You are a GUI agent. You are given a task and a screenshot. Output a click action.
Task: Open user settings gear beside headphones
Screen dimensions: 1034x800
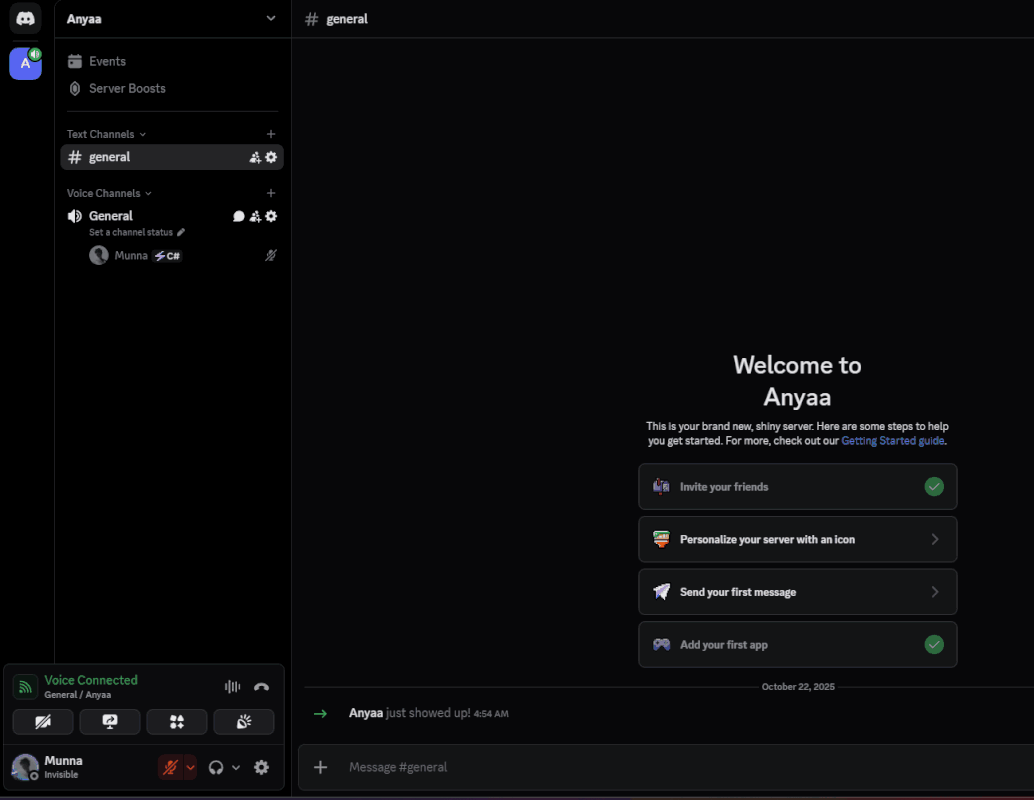pyautogui.click(x=261, y=767)
